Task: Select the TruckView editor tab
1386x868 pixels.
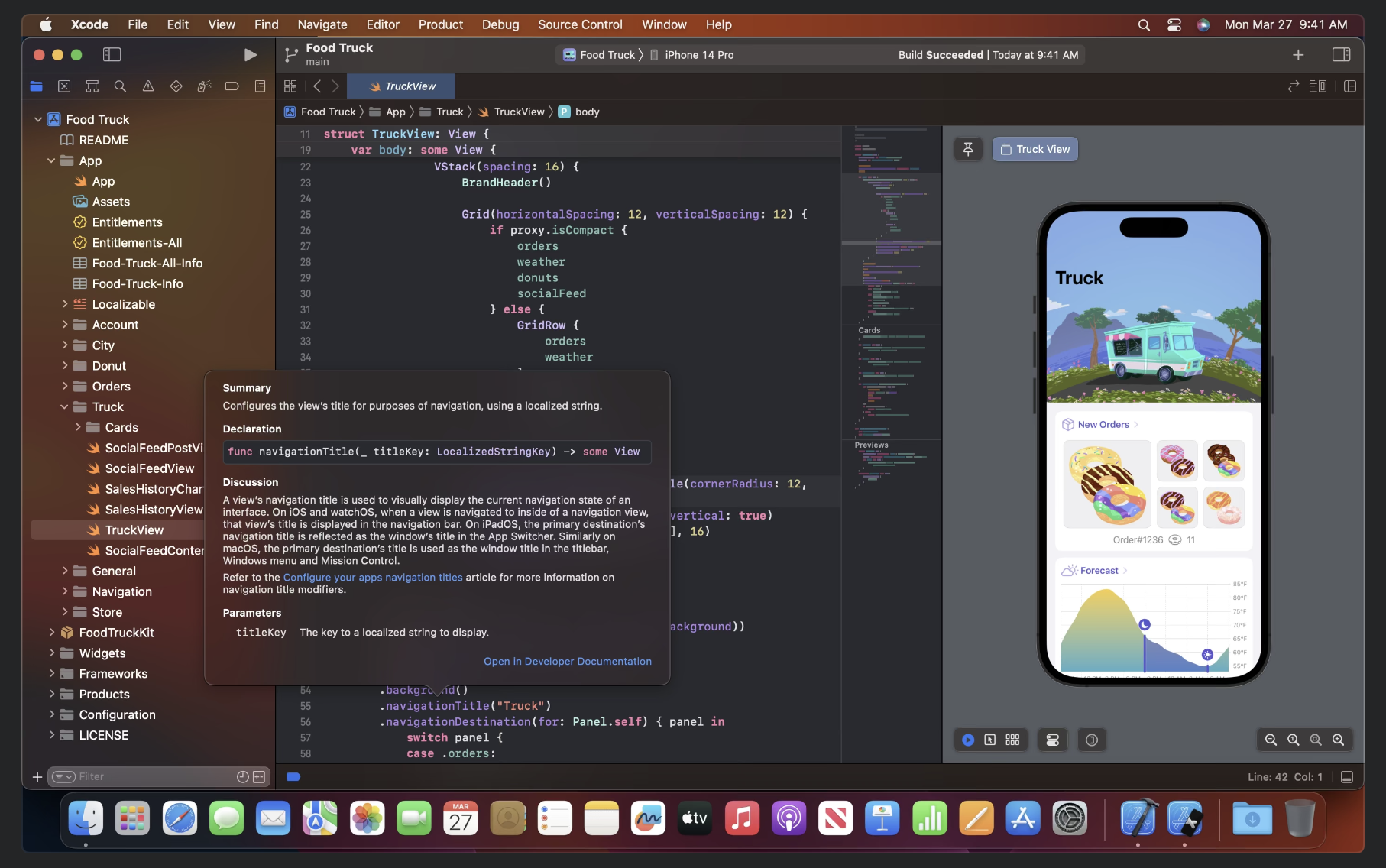Action: tap(401, 86)
